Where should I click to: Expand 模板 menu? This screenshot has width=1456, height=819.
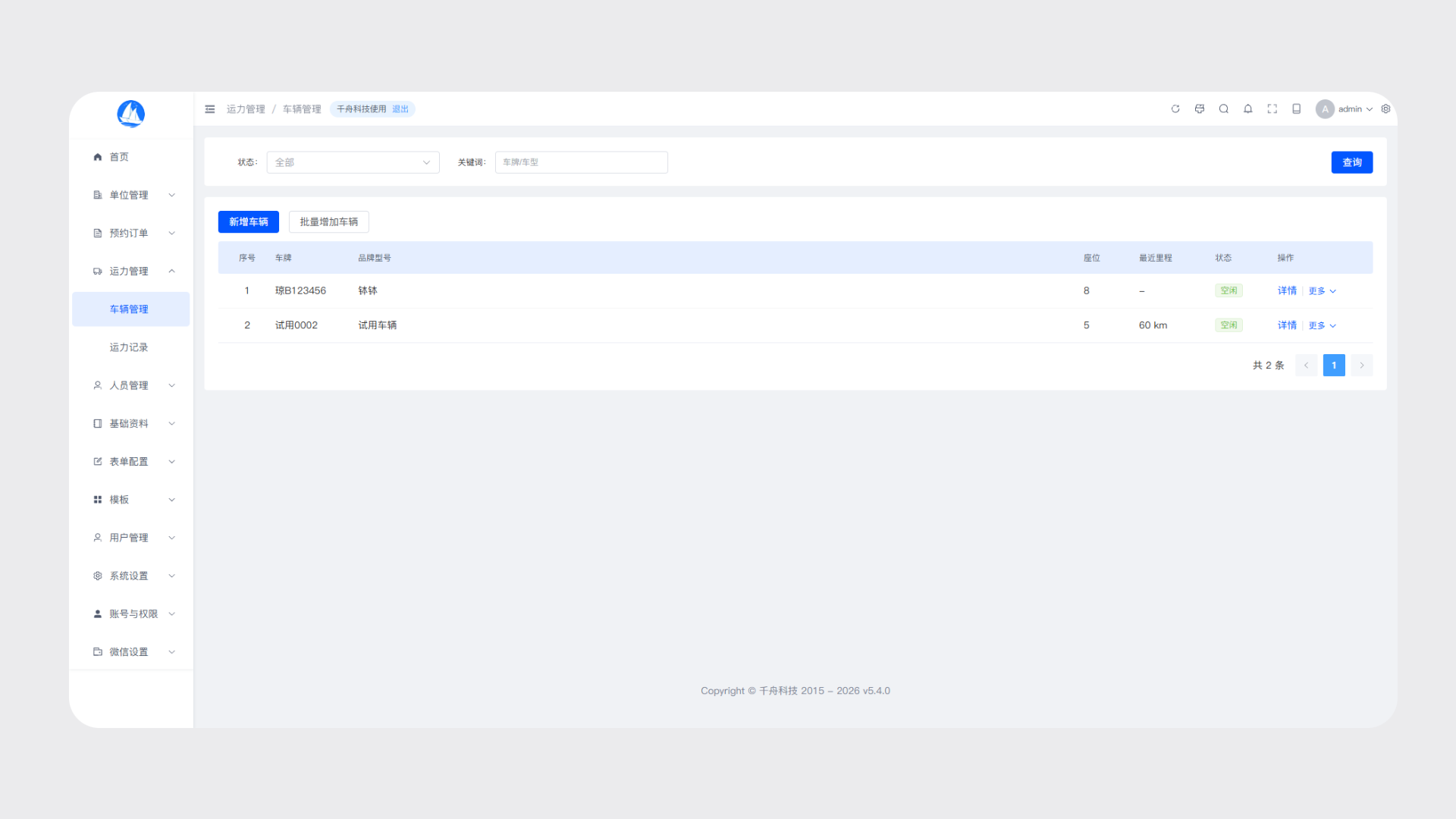point(131,500)
